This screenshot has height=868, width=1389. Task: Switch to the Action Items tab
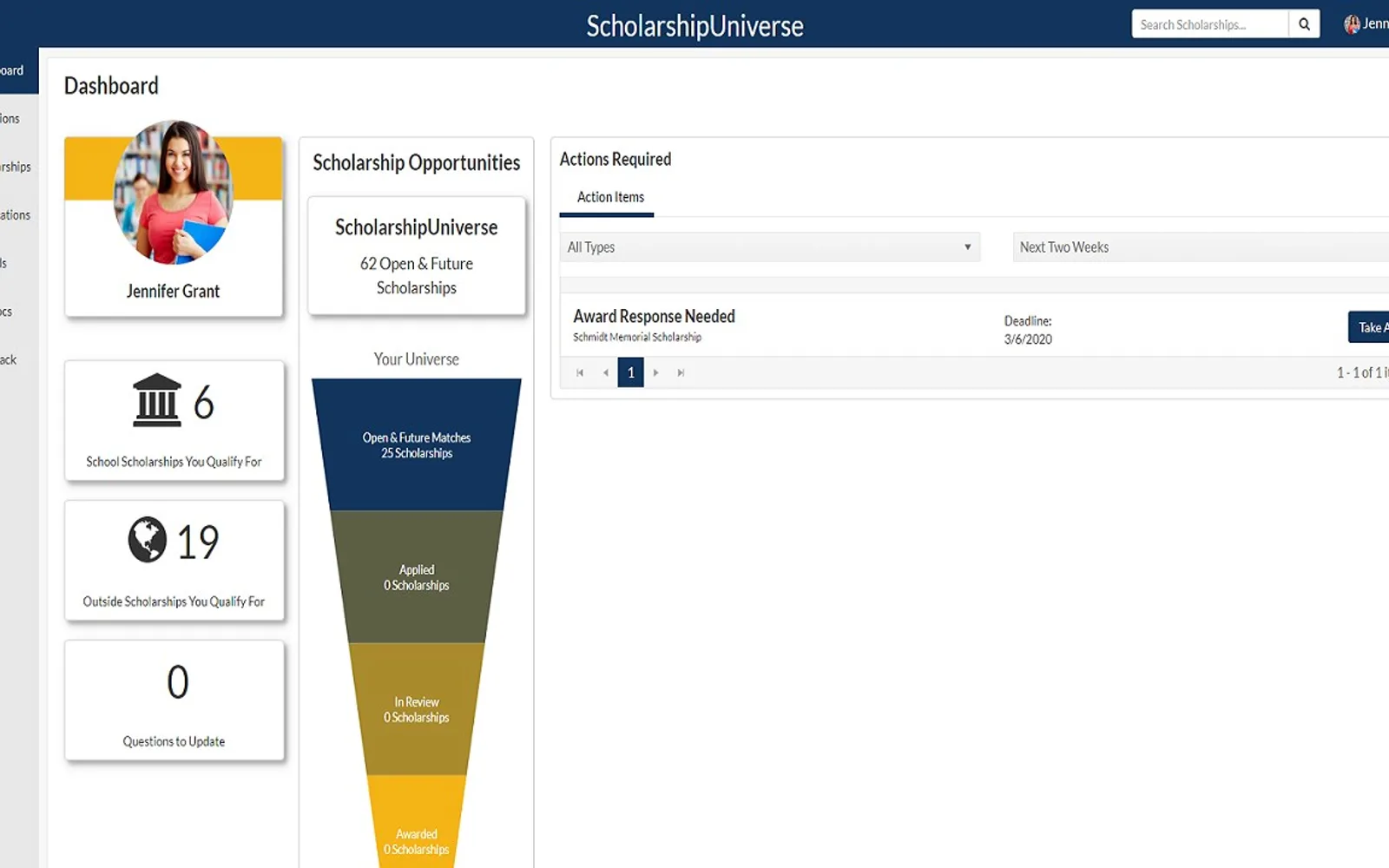pyautogui.click(x=610, y=197)
